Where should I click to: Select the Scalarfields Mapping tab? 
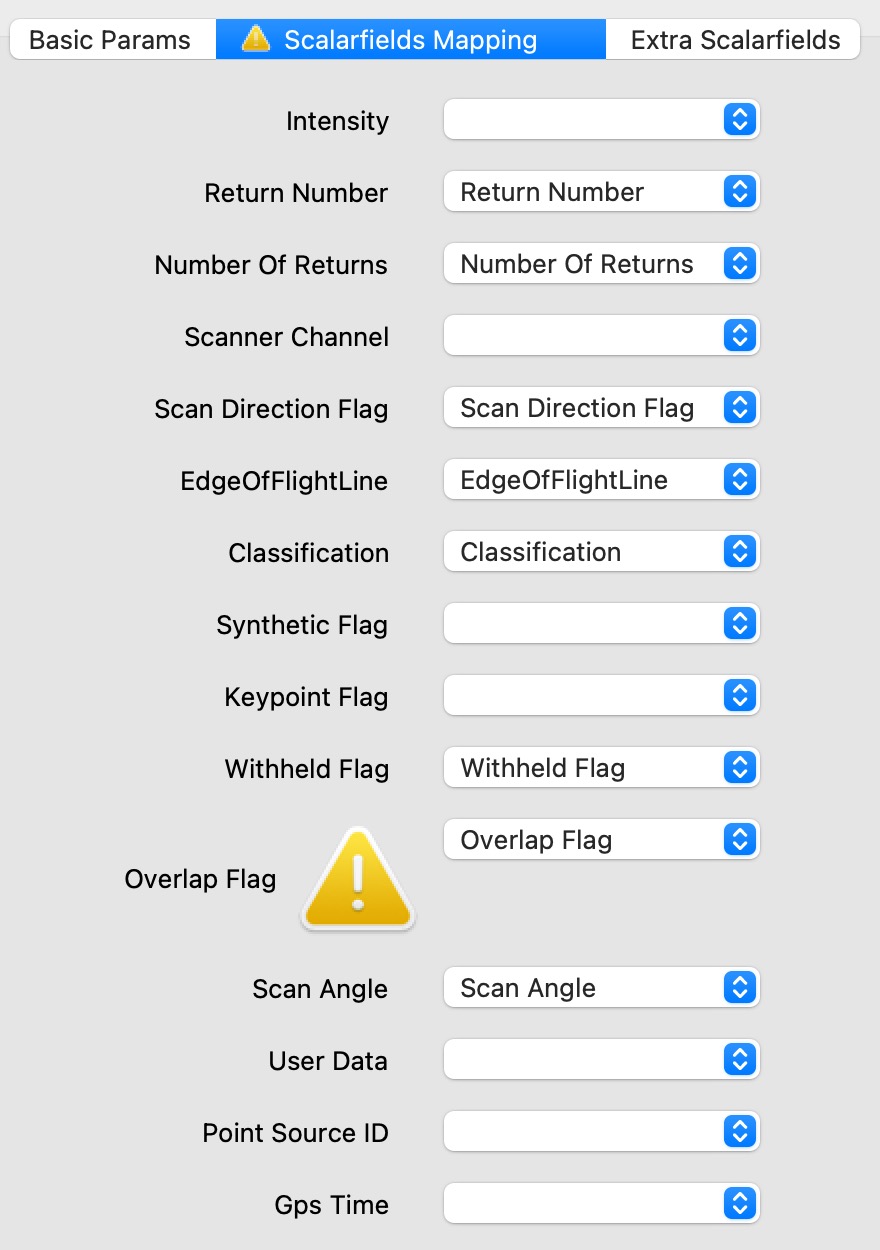tap(410, 40)
